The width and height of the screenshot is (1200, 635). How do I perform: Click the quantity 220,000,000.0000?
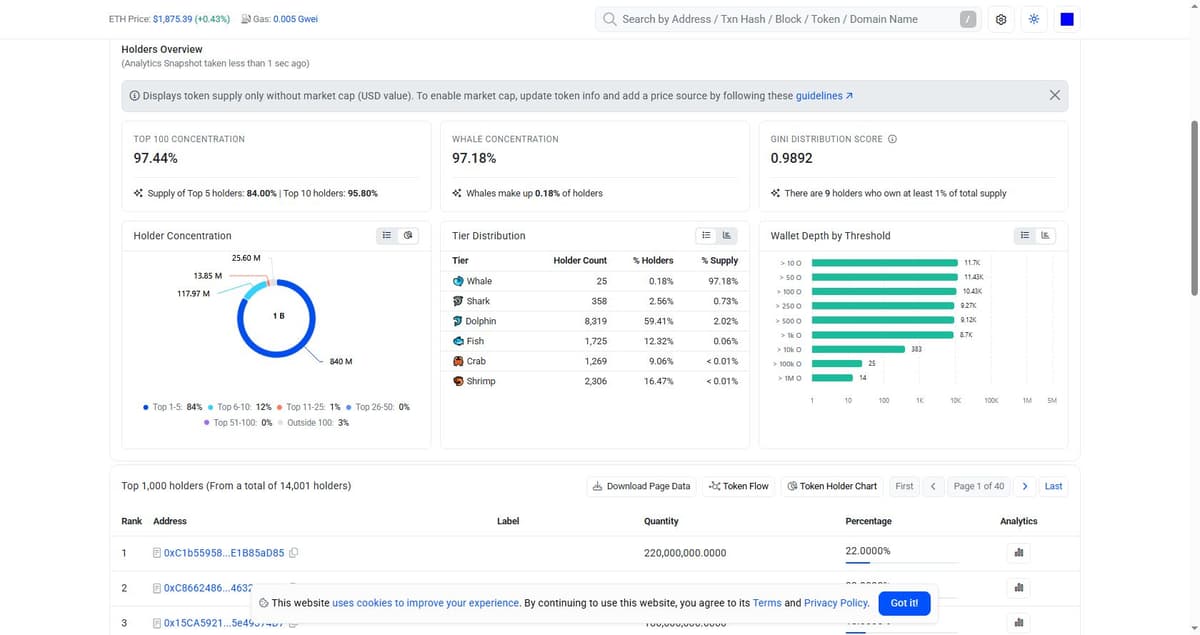click(x=685, y=552)
